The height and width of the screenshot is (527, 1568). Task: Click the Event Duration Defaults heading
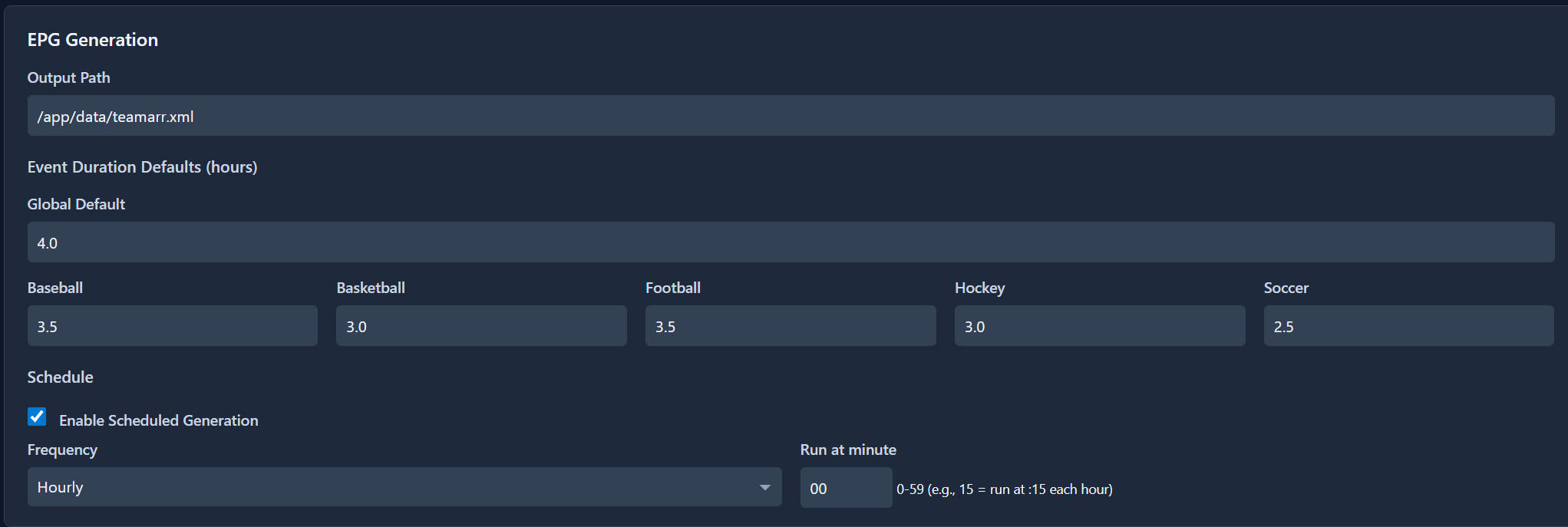[x=142, y=167]
